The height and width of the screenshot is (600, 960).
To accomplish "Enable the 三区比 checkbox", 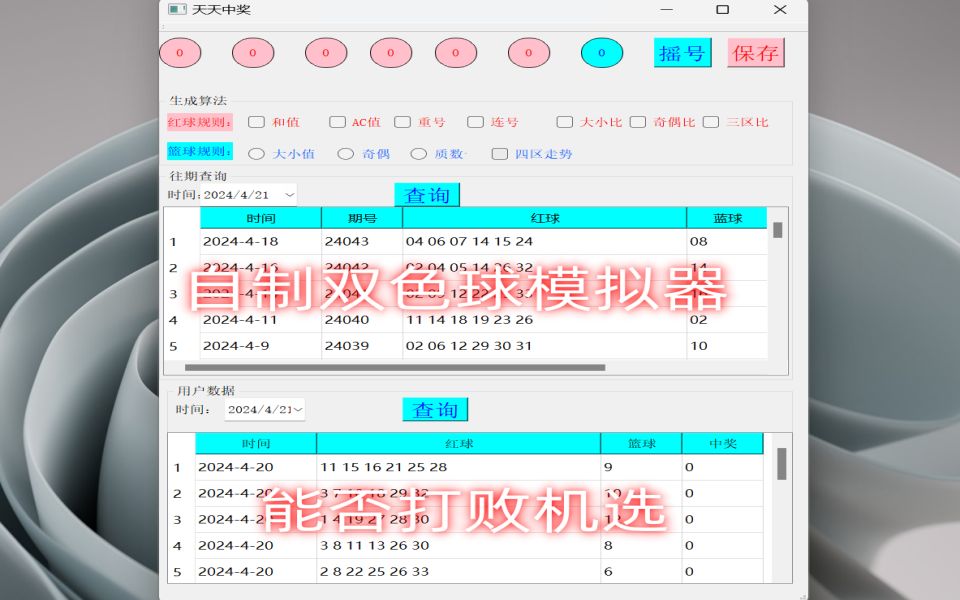I will (710, 121).
